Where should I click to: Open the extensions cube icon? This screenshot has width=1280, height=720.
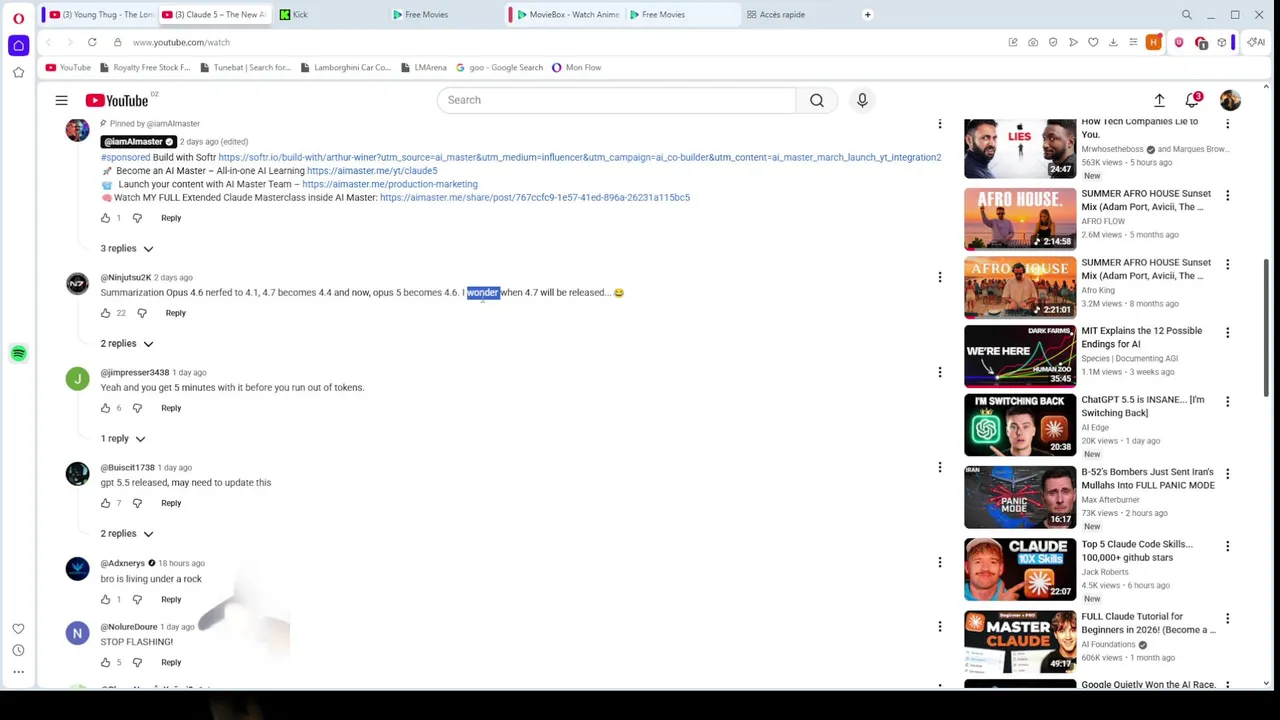pos(1221,42)
